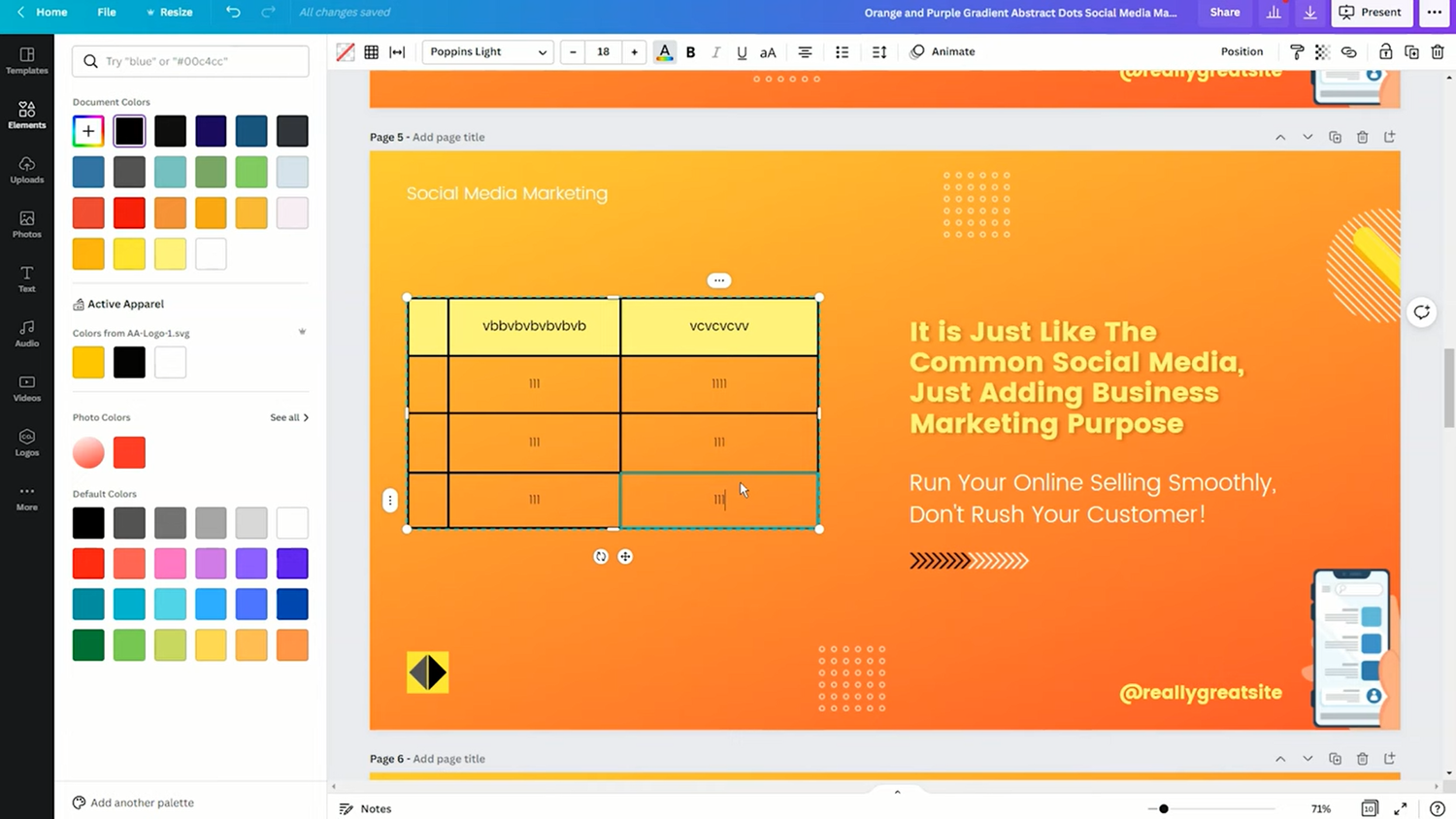Image resolution: width=1456 pixels, height=819 pixels.
Task: Open the Uploads panel
Action: pos(26,169)
